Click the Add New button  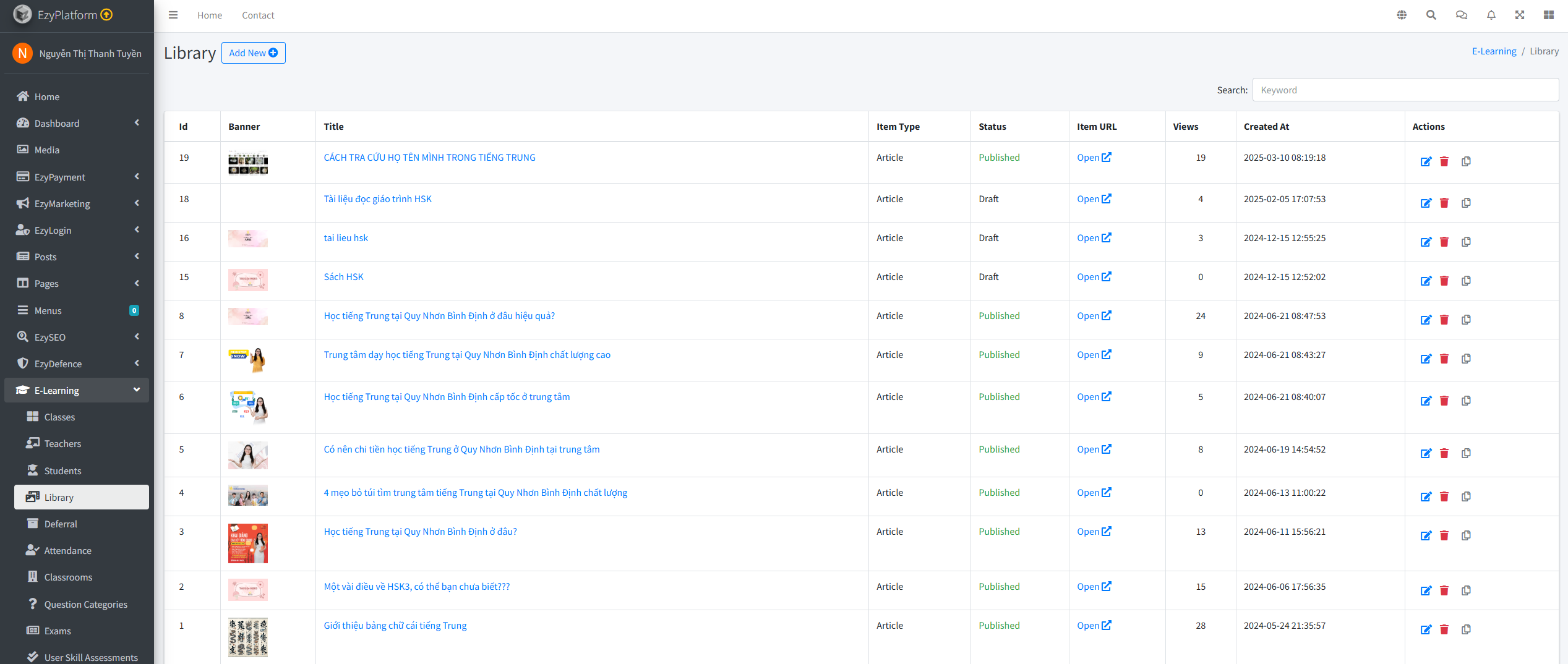tap(253, 53)
